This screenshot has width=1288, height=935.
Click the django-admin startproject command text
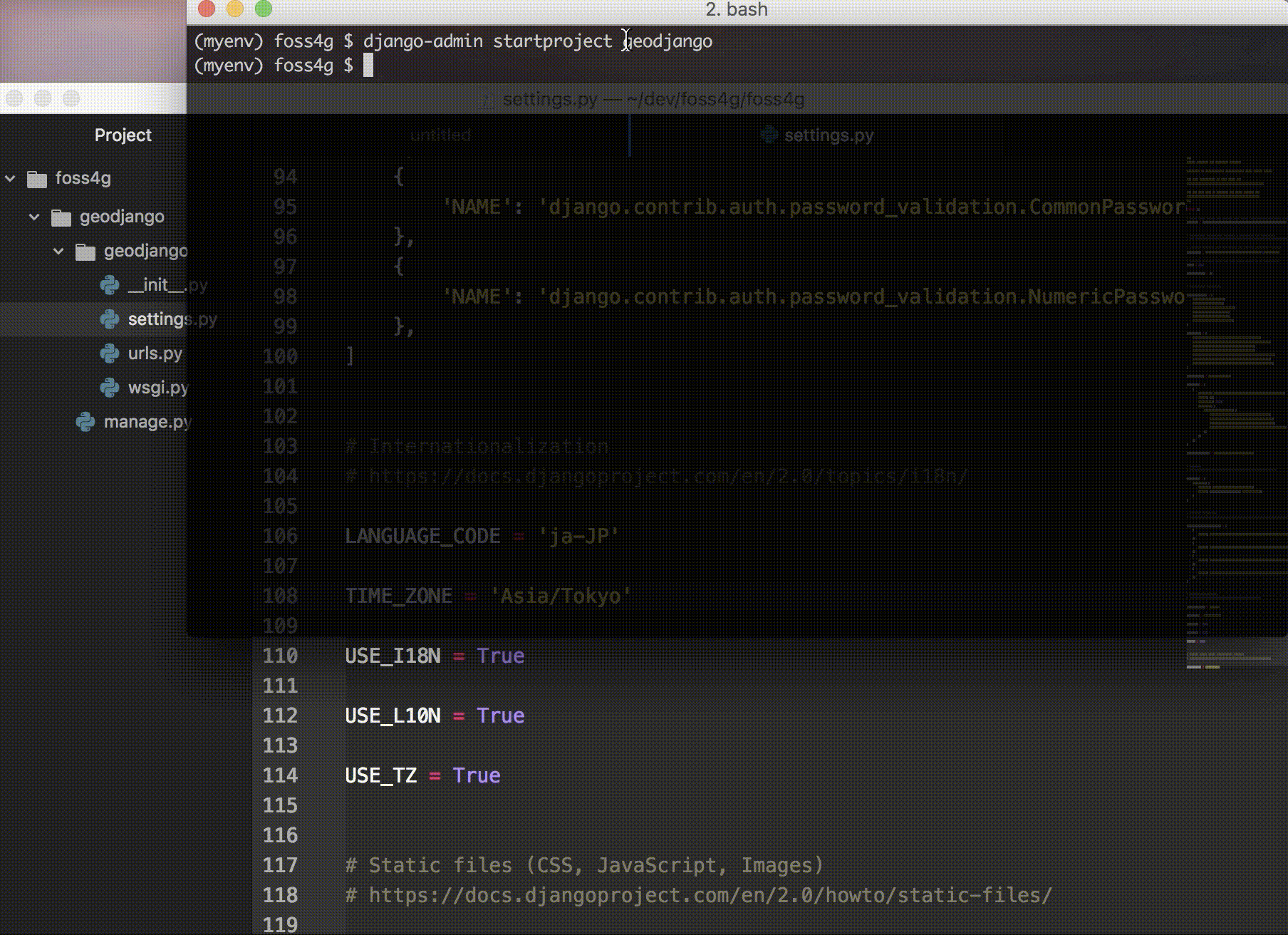[x=538, y=41]
